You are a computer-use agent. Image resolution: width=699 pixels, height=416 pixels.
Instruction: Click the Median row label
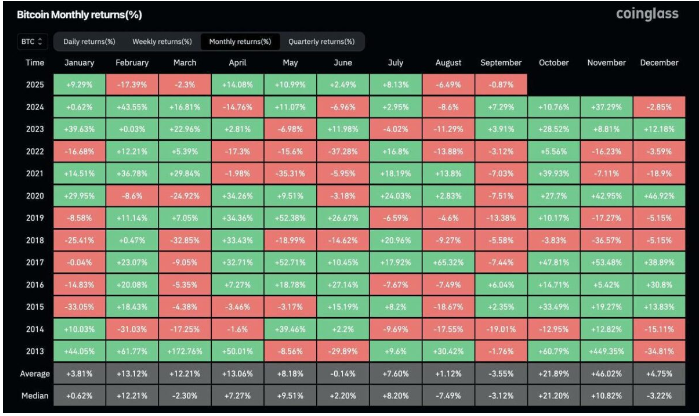[x=33, y=395]
